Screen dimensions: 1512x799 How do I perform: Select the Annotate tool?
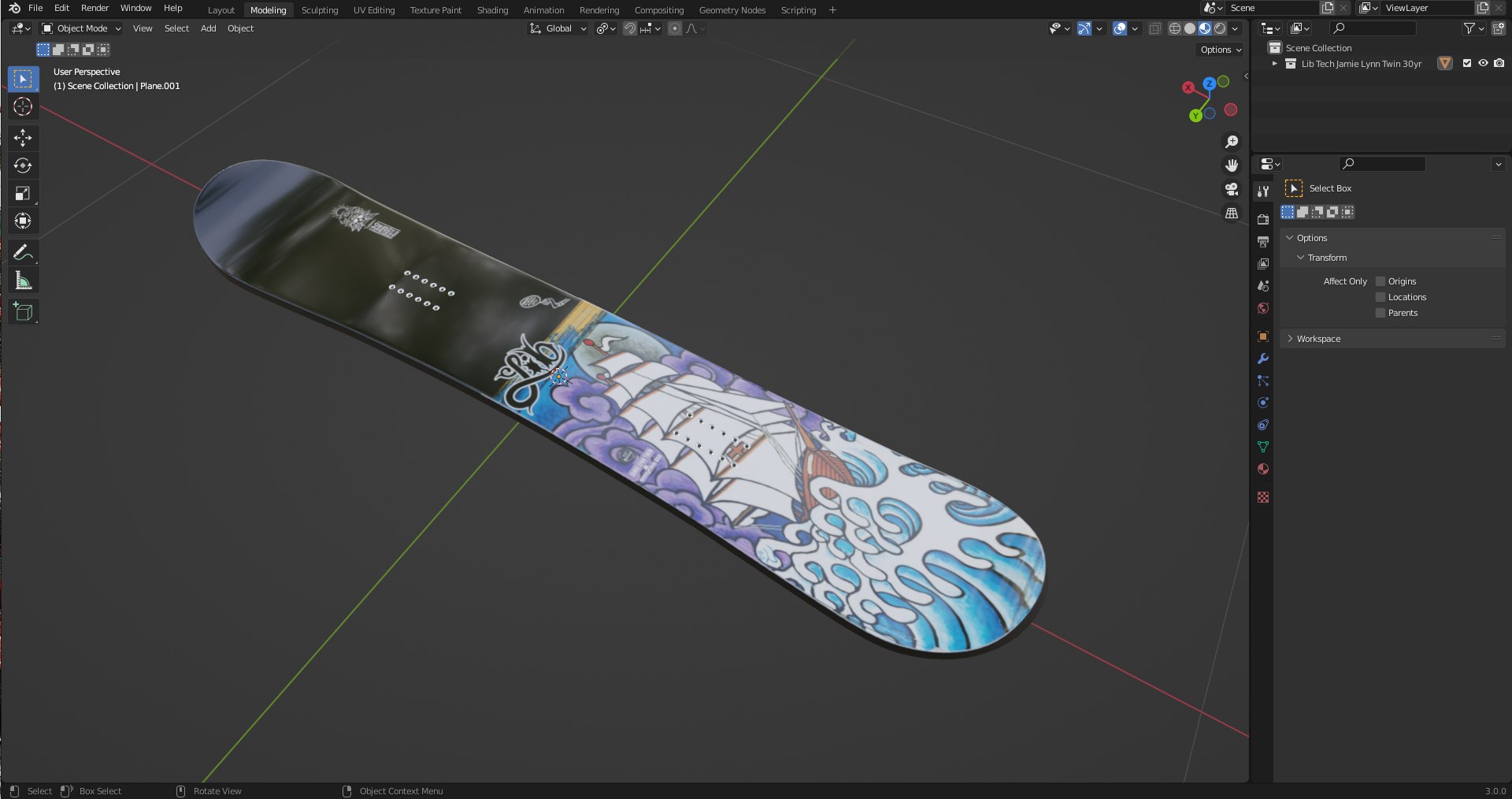[23, 252]
